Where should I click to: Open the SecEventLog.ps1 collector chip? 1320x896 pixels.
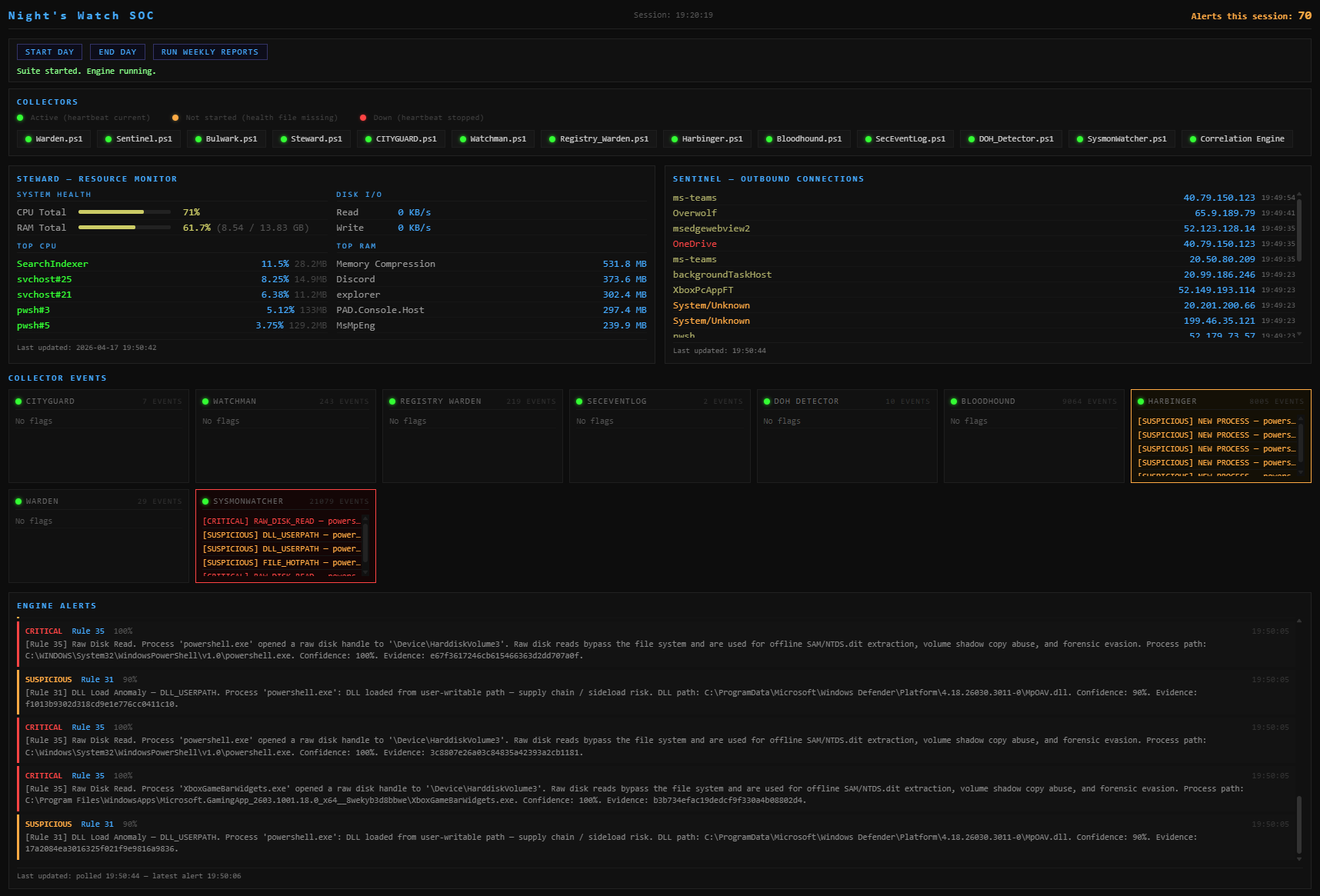click(905, 139)
